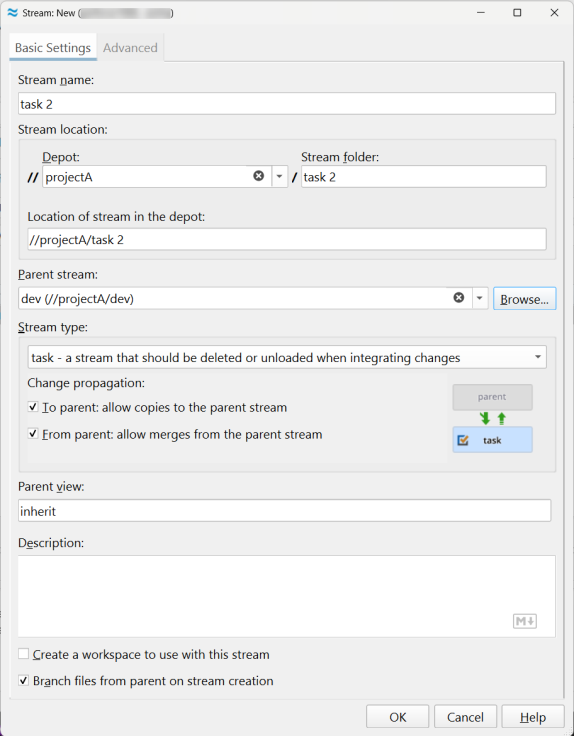574x736 pixels.
Task: Click the Browse... button
Action: point(524,299)
